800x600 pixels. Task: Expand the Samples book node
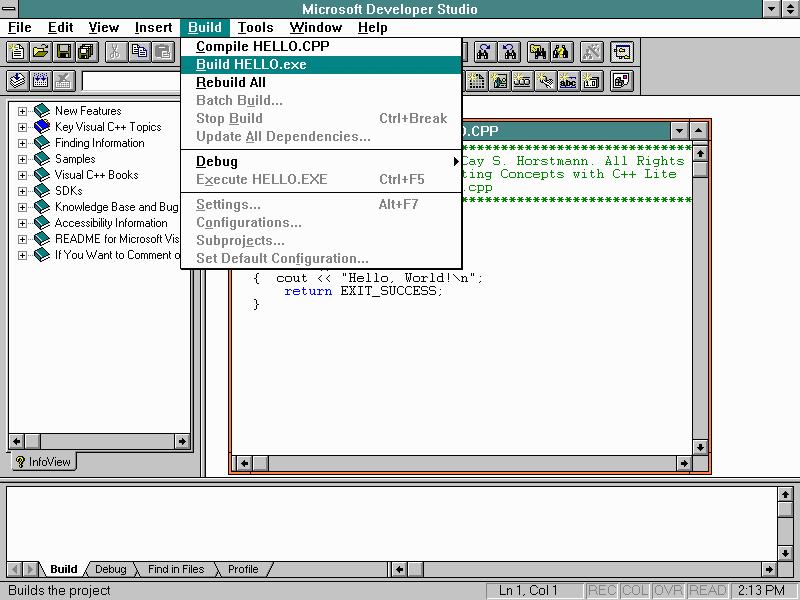point(22,158)
